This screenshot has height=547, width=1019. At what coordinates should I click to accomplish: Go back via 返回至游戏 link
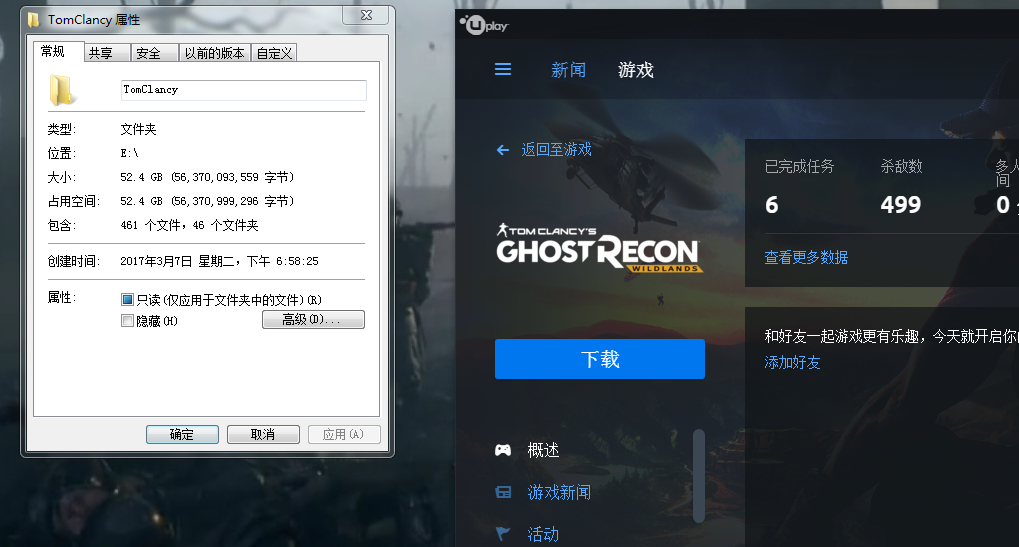pos(556,150)
